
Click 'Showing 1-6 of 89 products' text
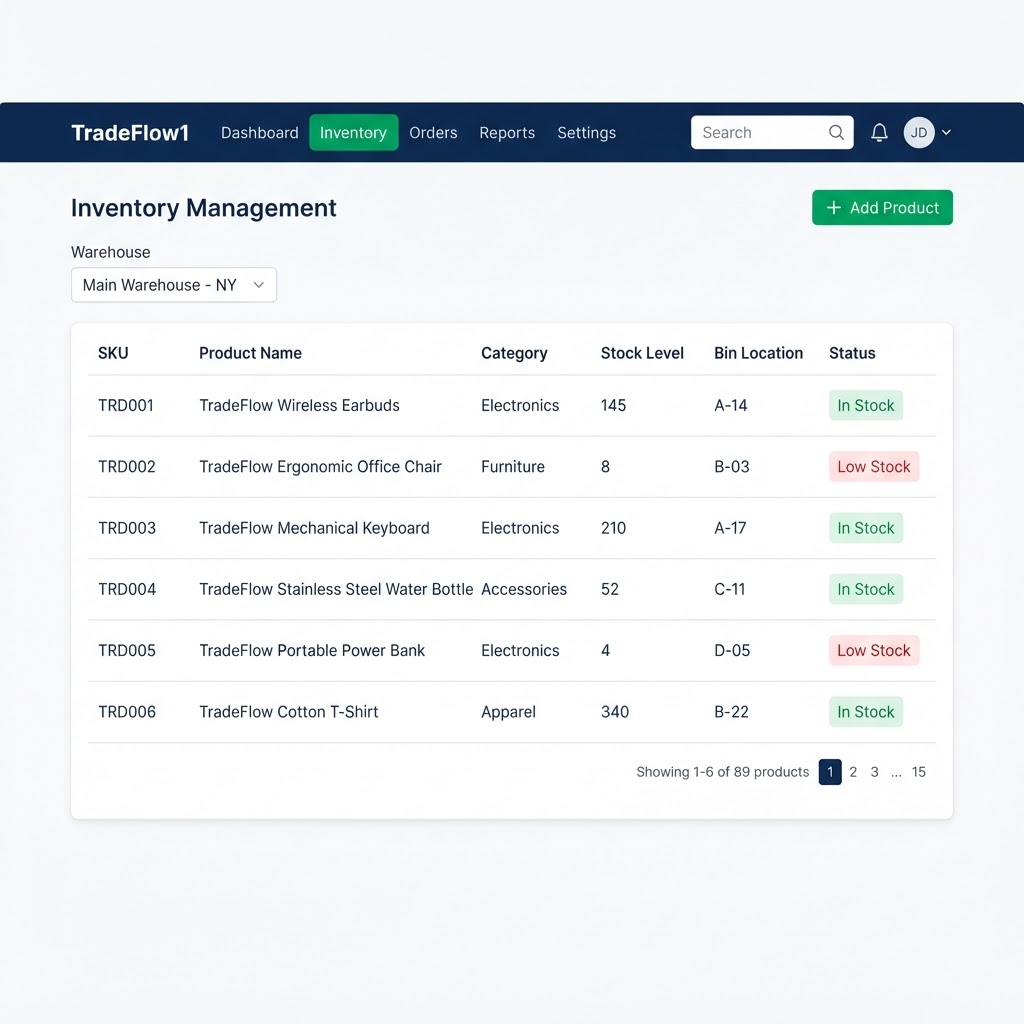722,772
